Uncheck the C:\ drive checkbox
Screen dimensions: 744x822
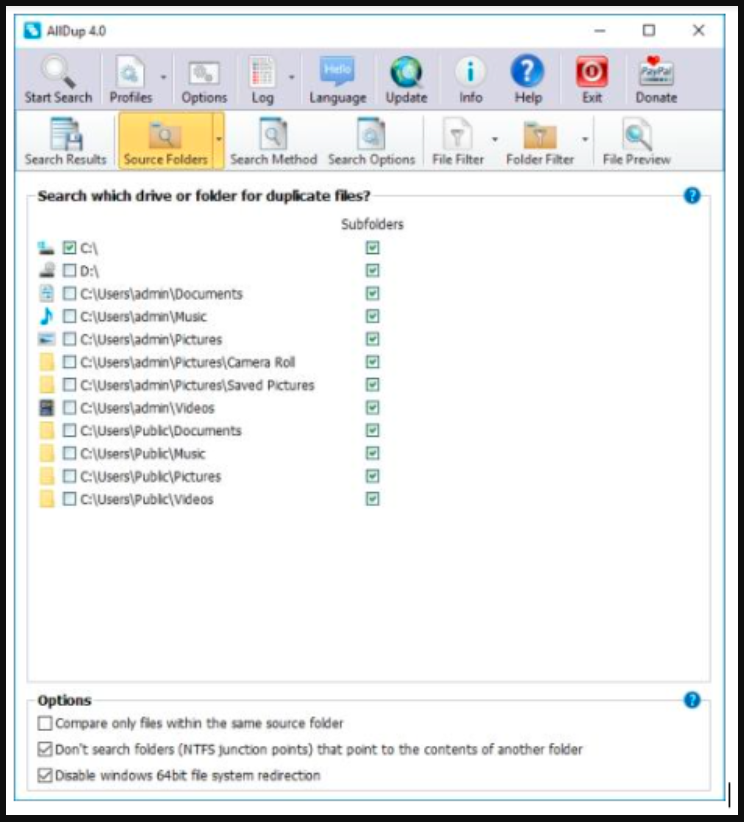pos(69,247)
